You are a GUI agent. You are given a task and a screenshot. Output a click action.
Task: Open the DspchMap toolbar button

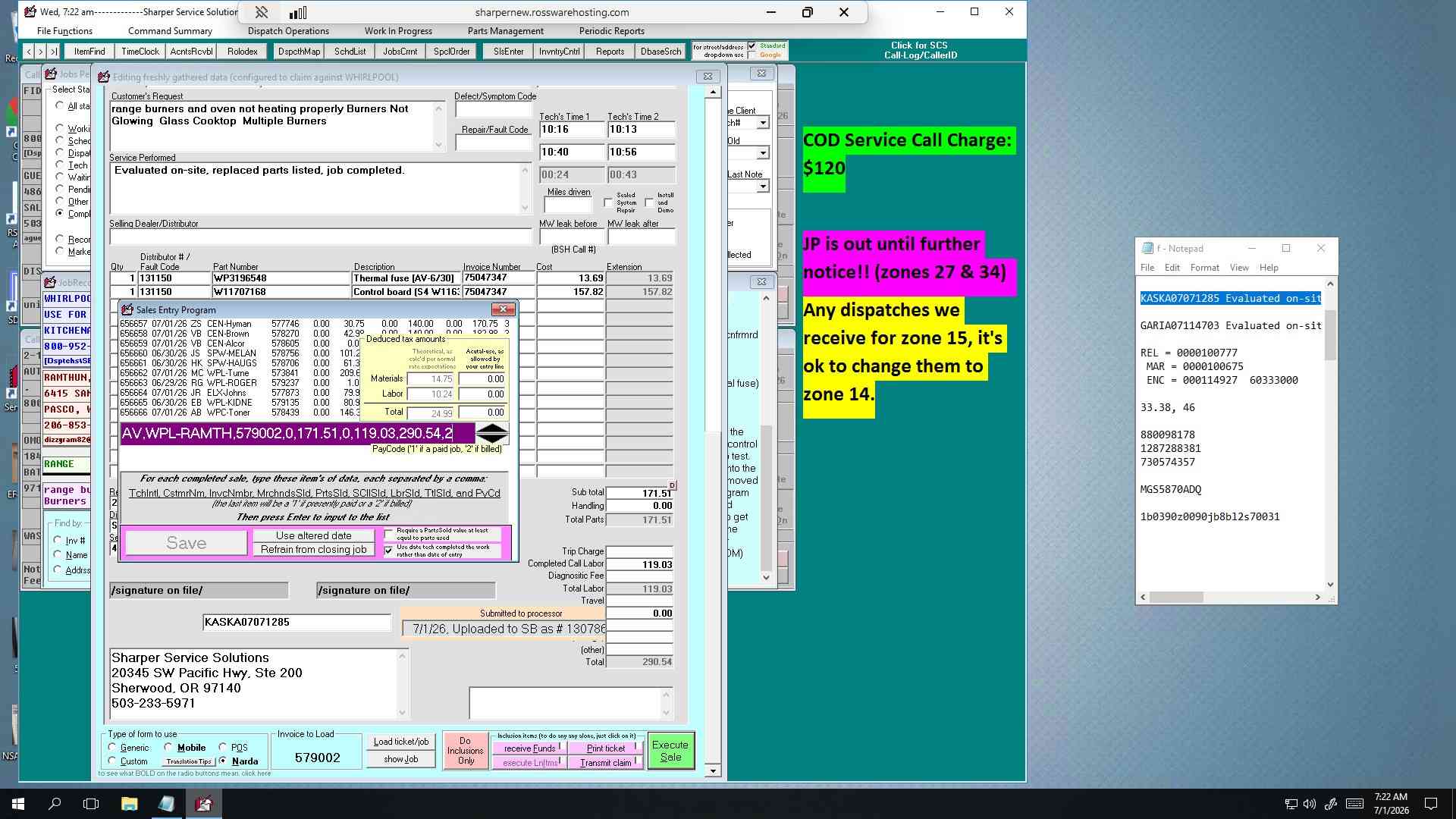click(x=299, y=52)
